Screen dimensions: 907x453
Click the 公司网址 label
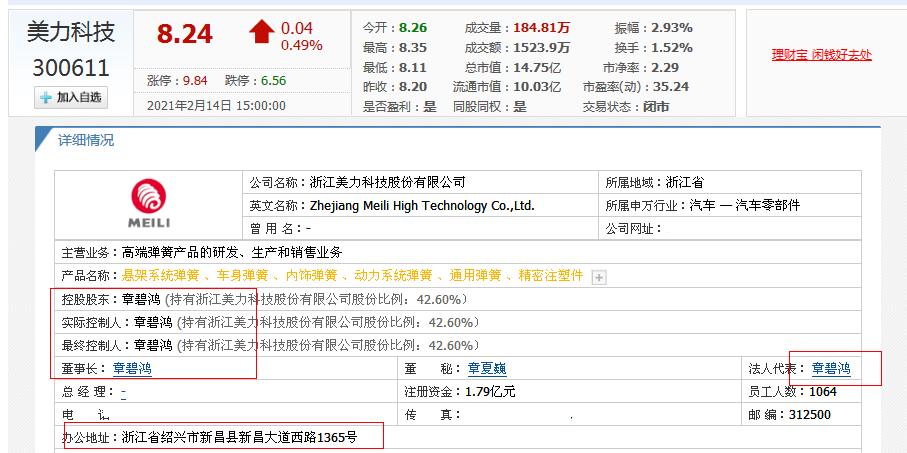point(633,229)
